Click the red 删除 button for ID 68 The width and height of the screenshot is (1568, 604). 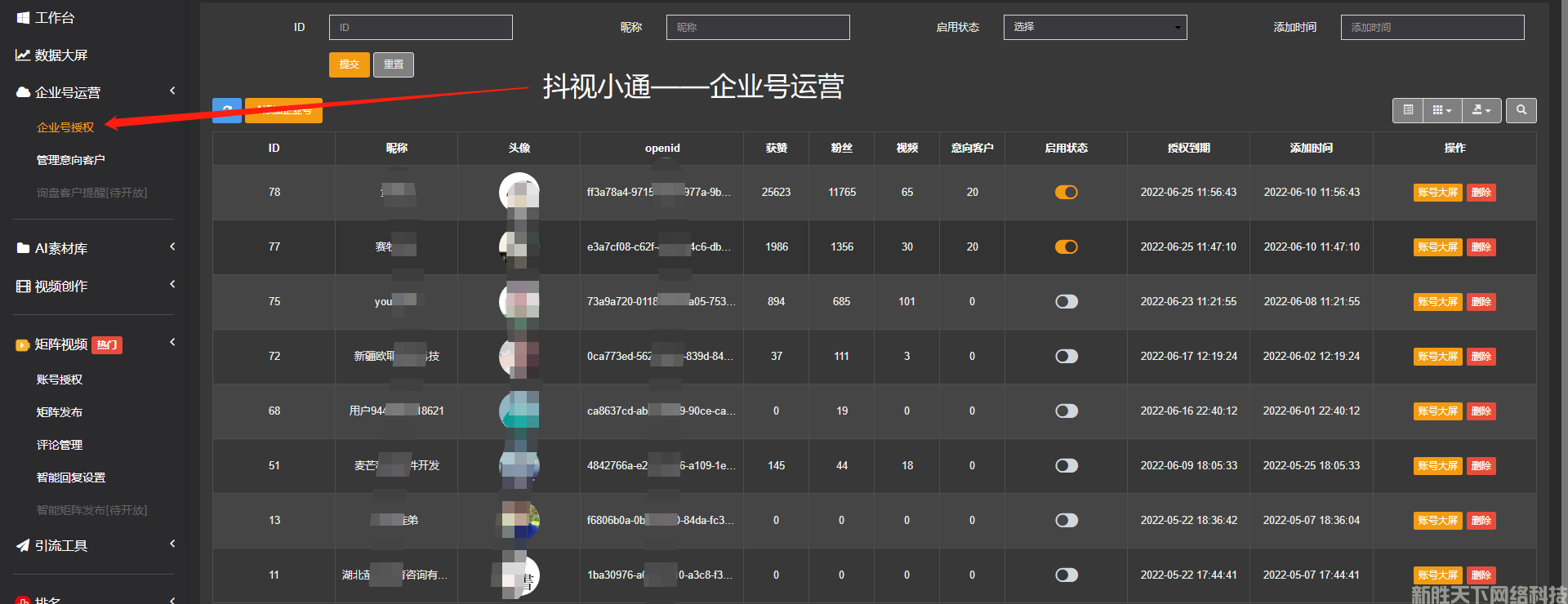[x=1481, y=411]
